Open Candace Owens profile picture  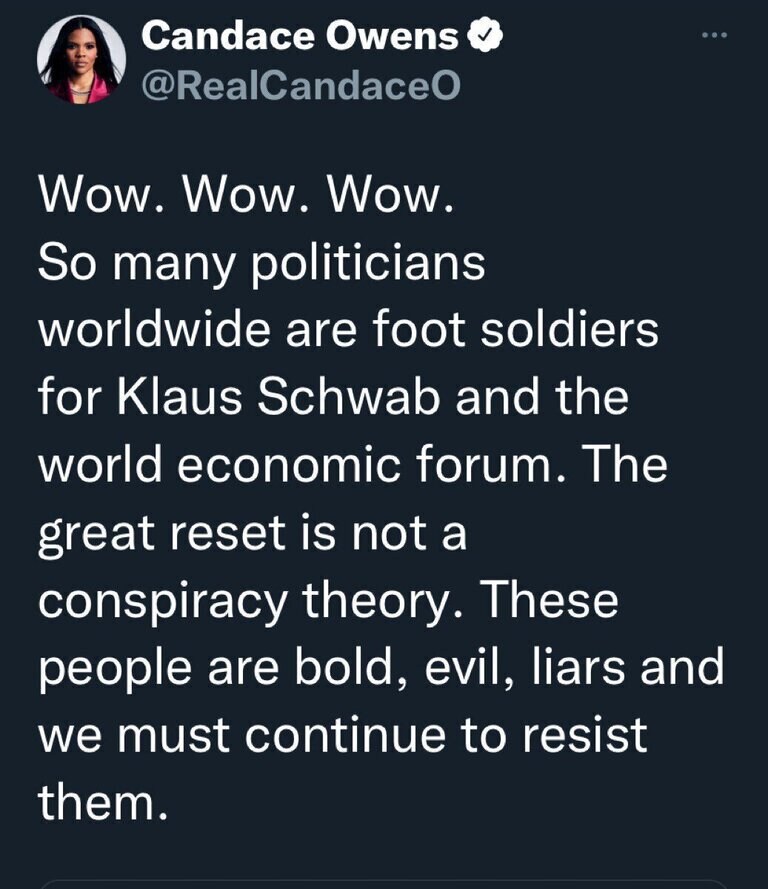[x=81, y=59]
